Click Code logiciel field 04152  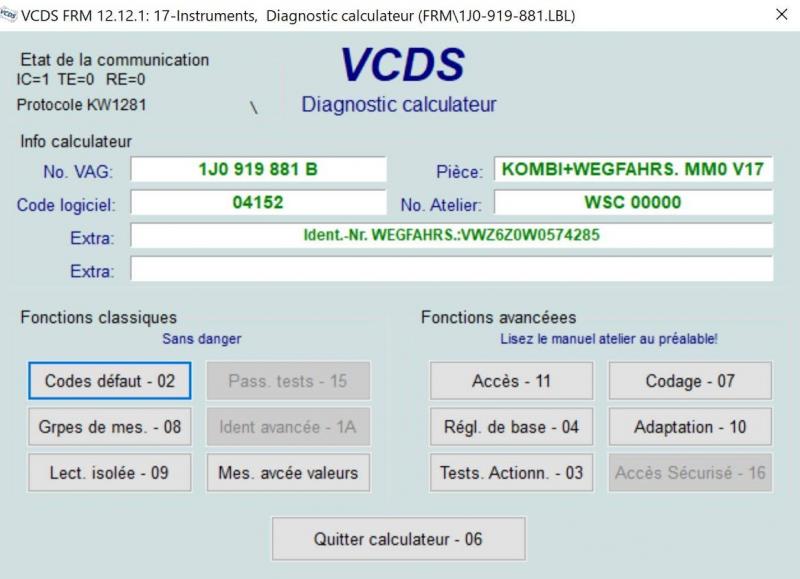click(258, 203)
